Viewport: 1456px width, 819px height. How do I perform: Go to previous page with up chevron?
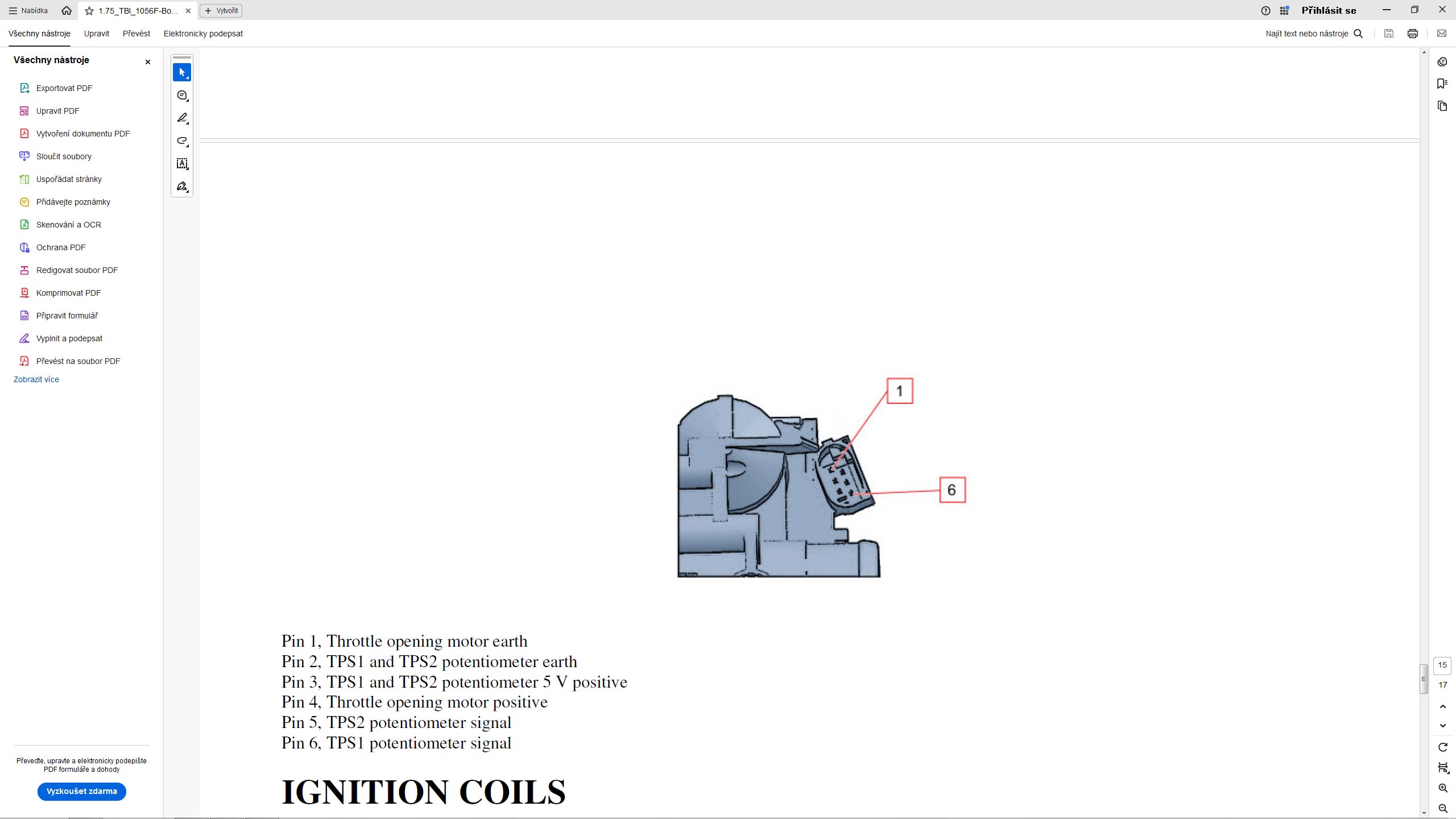click(1442, 706)
